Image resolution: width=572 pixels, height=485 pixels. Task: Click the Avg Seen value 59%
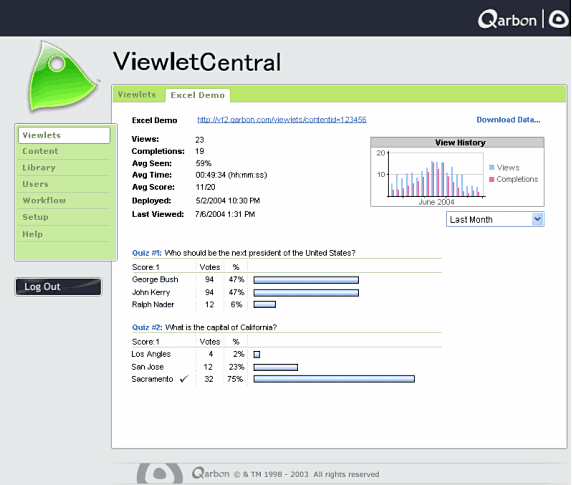pos(203,163)
